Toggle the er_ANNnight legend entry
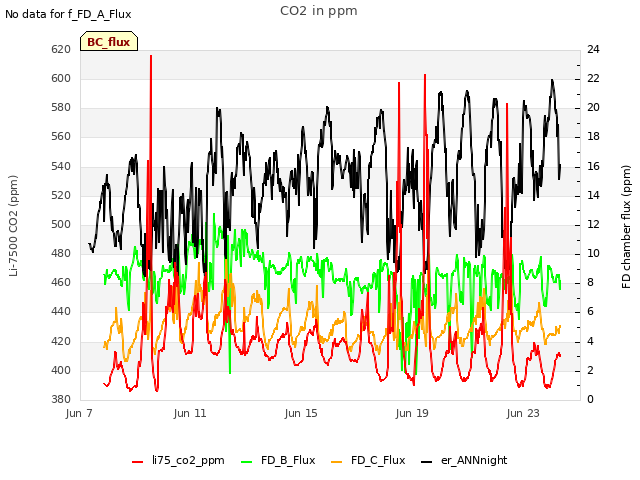The image size is (640, 480). pyautogui.click(x=464, y=460)
